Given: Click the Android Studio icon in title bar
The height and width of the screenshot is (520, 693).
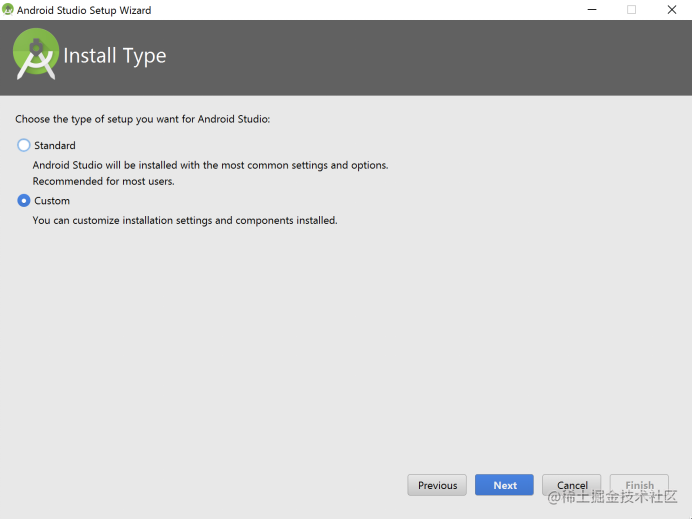Looking at the screenshot, I should tap(8, 9).
